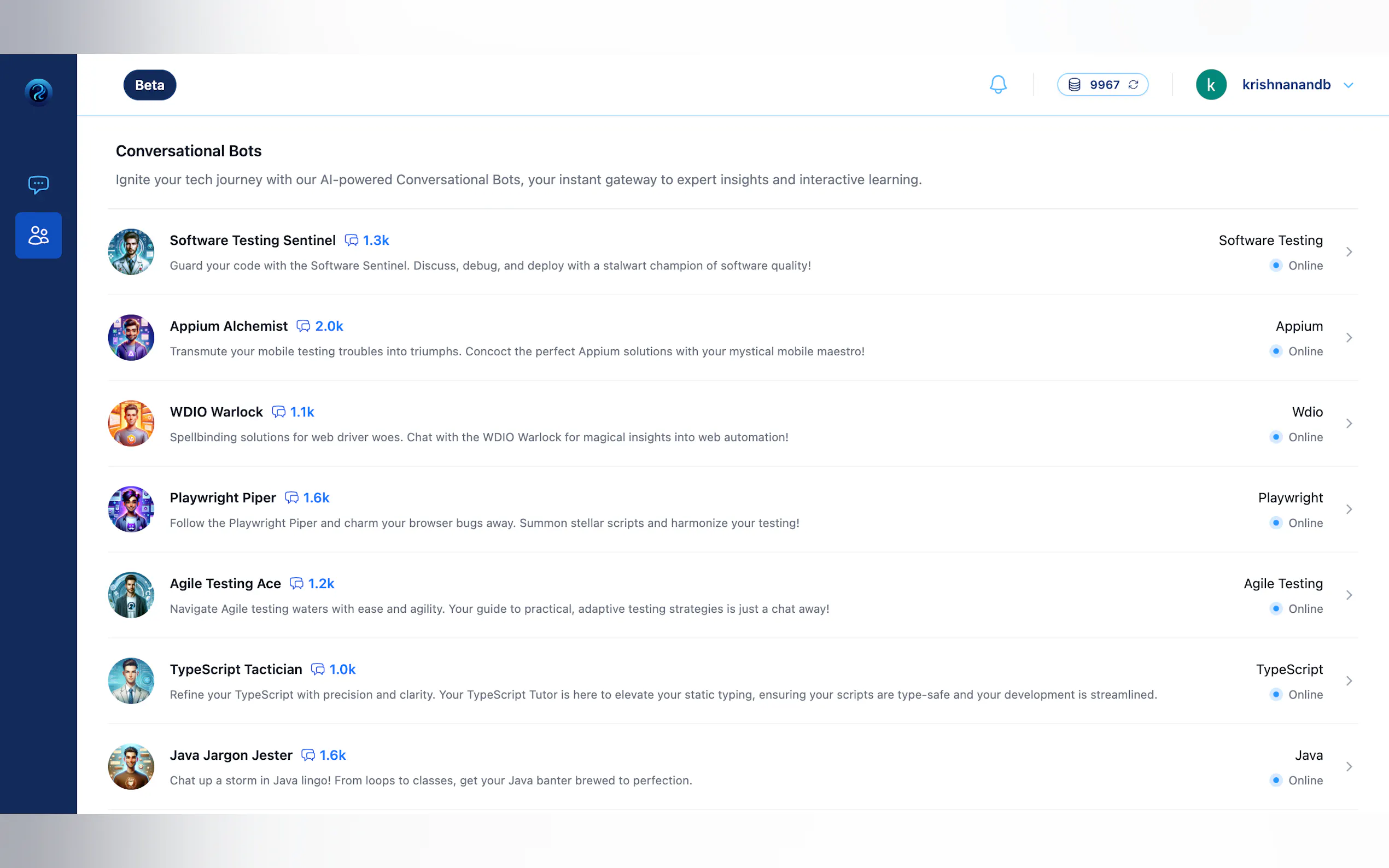Screen dimensions: 1389x868
Task: Open Java Jargon Jester row chevron
Action: click(x=1349, y=767)
